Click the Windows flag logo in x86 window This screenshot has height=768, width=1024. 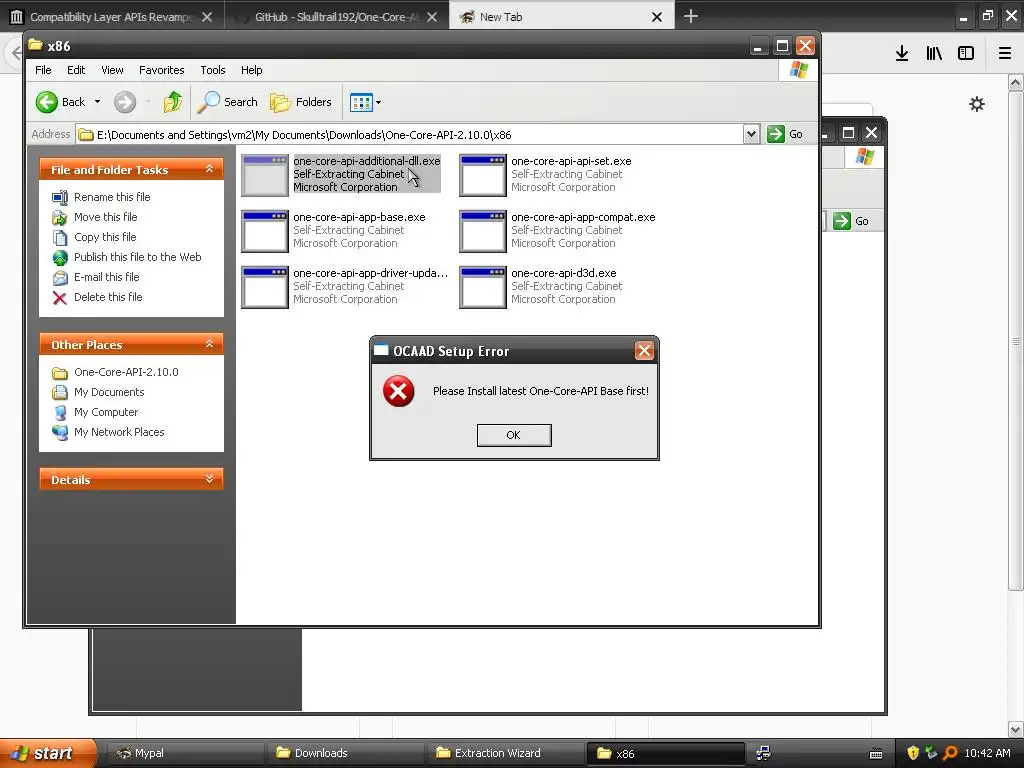pos(798,70)
